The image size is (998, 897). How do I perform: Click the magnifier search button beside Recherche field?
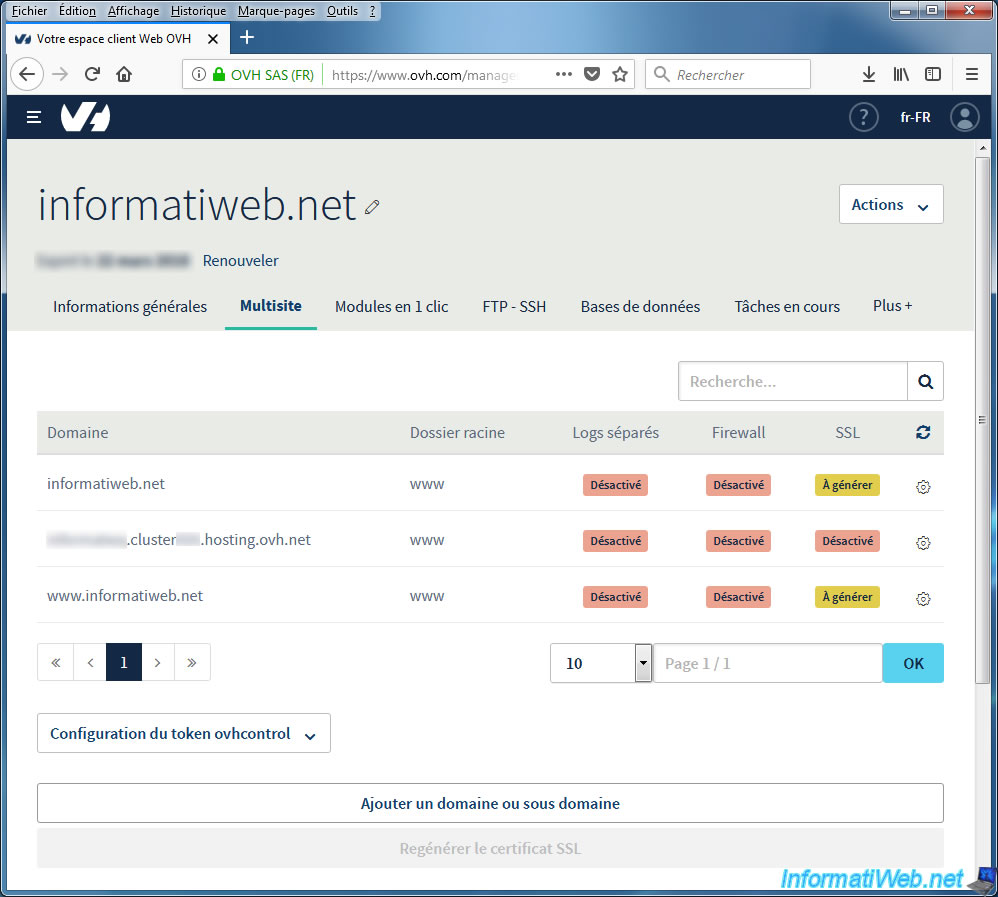[925, 381]
